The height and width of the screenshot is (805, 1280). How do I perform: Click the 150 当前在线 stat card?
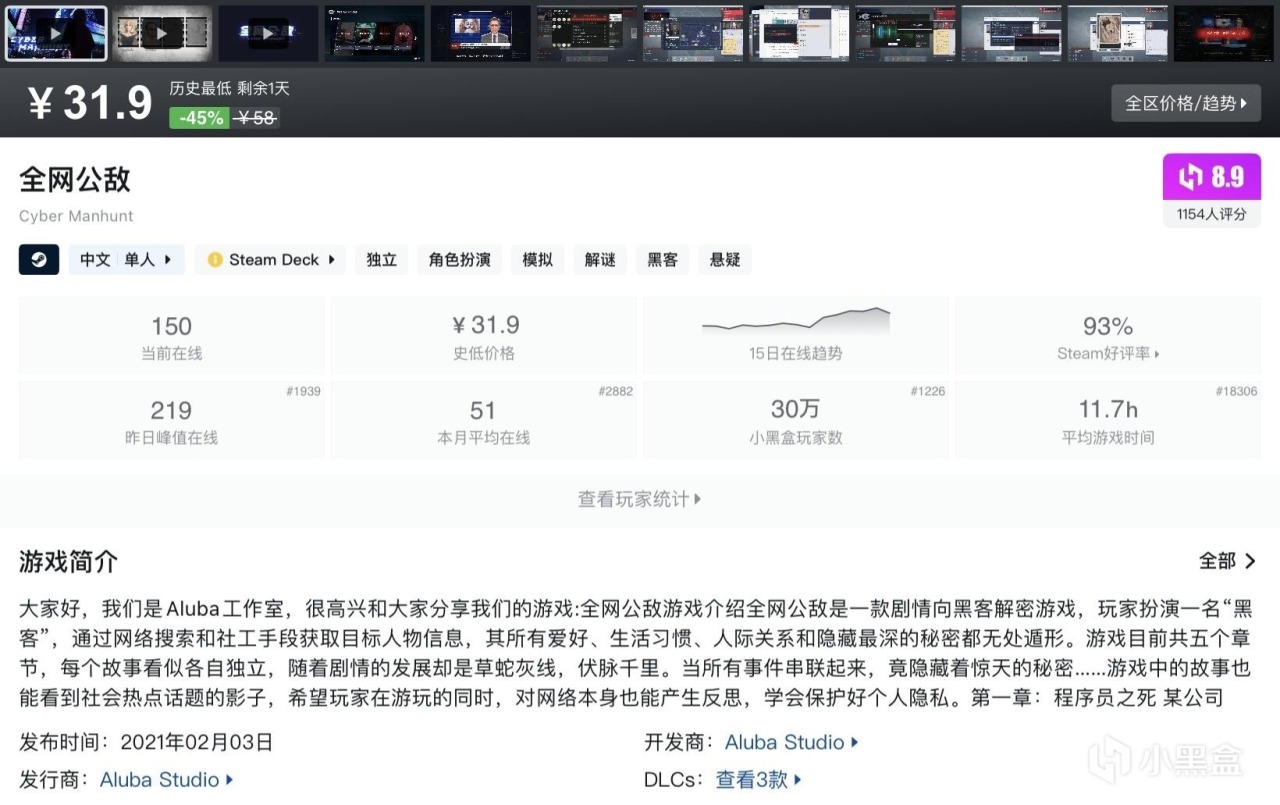[171, 336]
